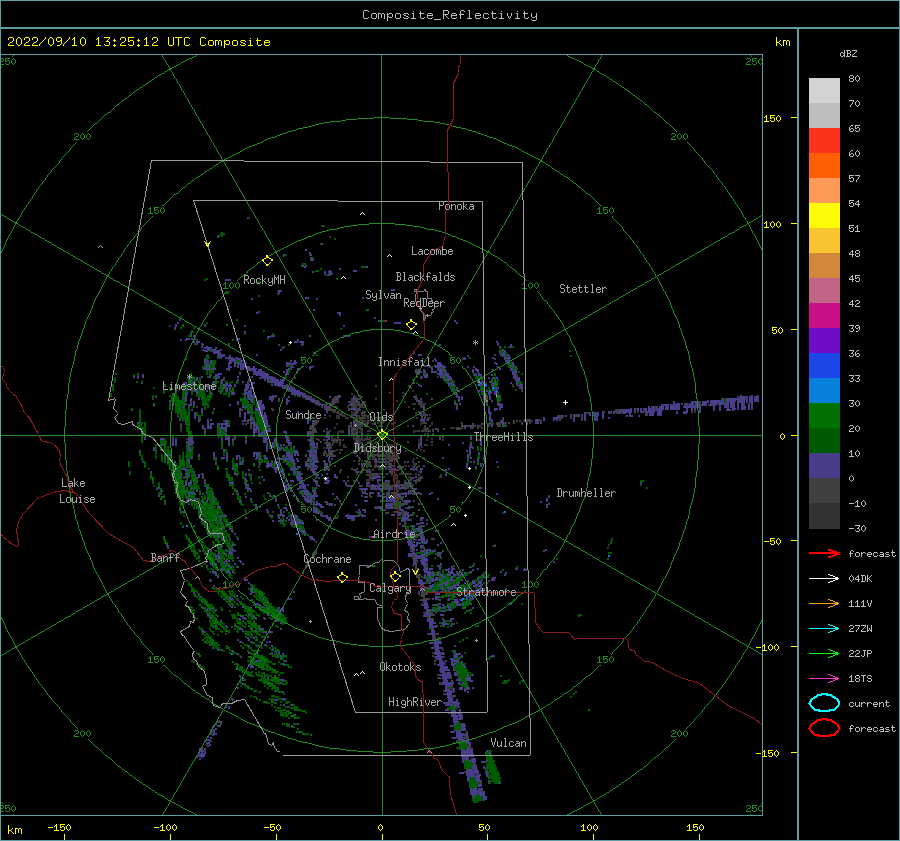The width and height of the screenshot is (900, 841).
Task: Click the Composite_Reflectivity title
Action: [x=450, y=15]
